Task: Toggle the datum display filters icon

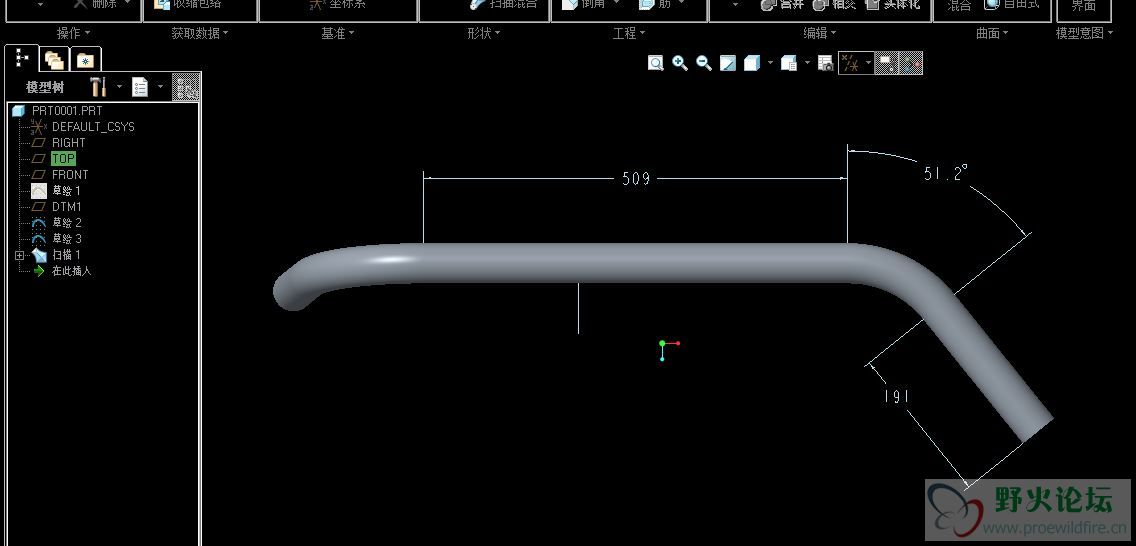Action: pos(851,64)
